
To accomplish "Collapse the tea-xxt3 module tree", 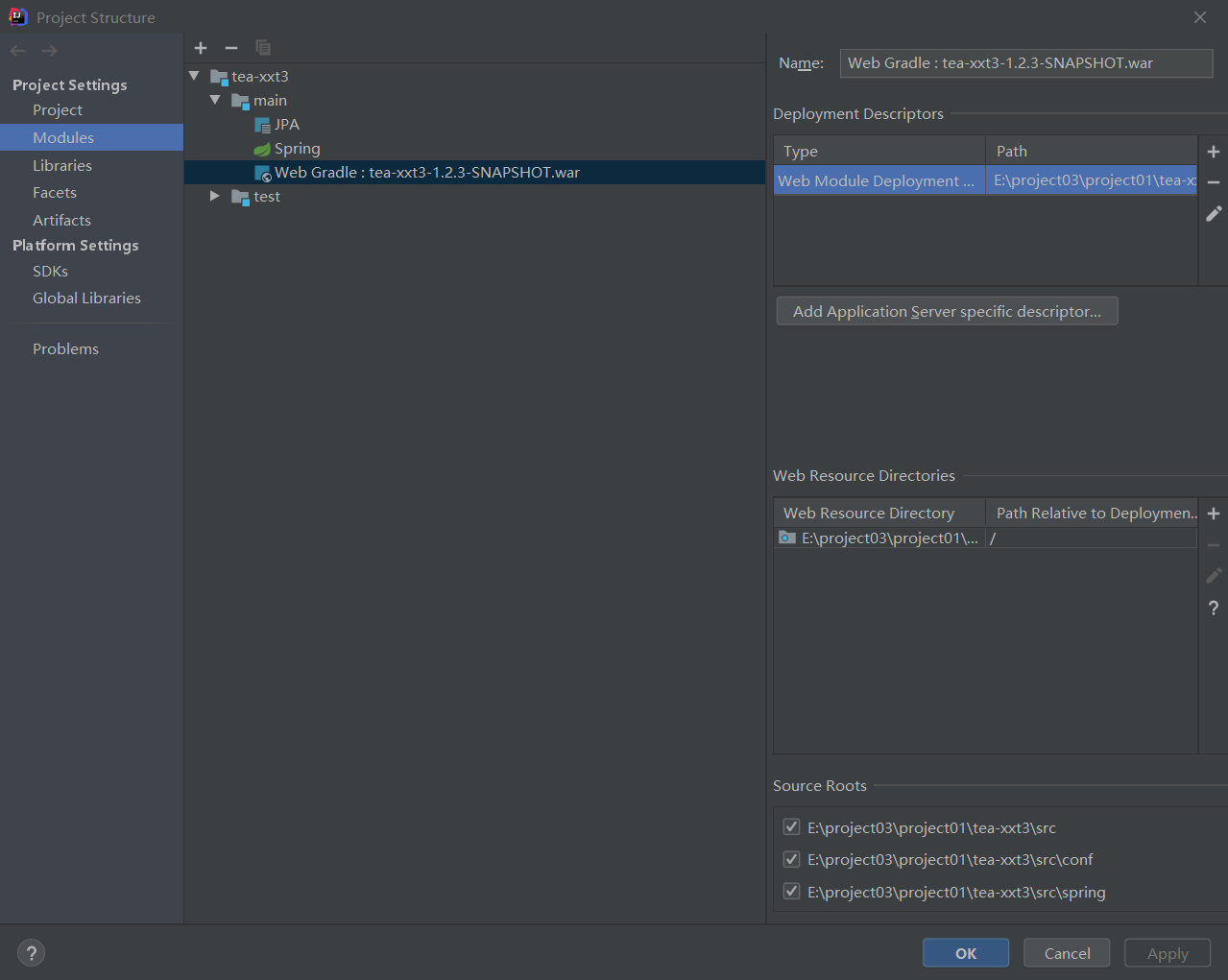I will click(x=195, y=76).
